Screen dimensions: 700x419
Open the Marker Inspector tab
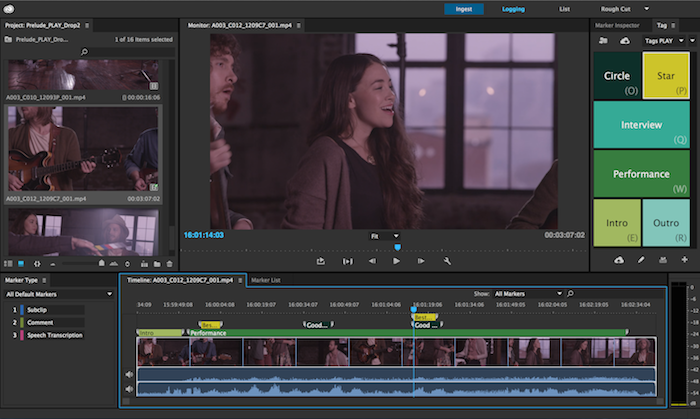point(617,25)
